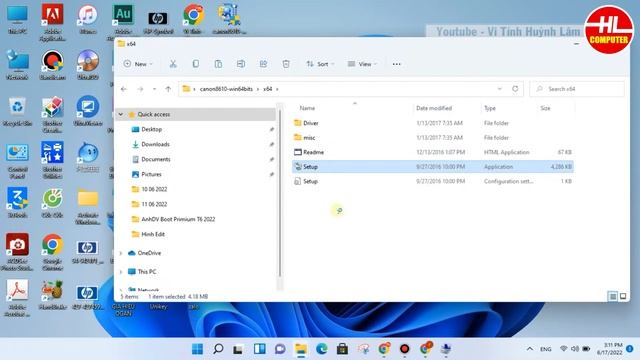Click the navigation pane scrollbar
This screenshot has width=640, height=360.
tap(280, 194)
